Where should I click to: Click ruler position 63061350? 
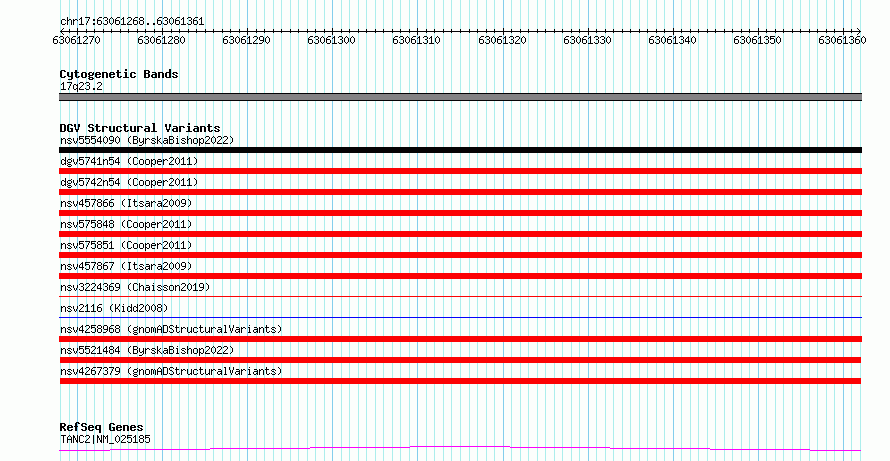tap(758, 40)
